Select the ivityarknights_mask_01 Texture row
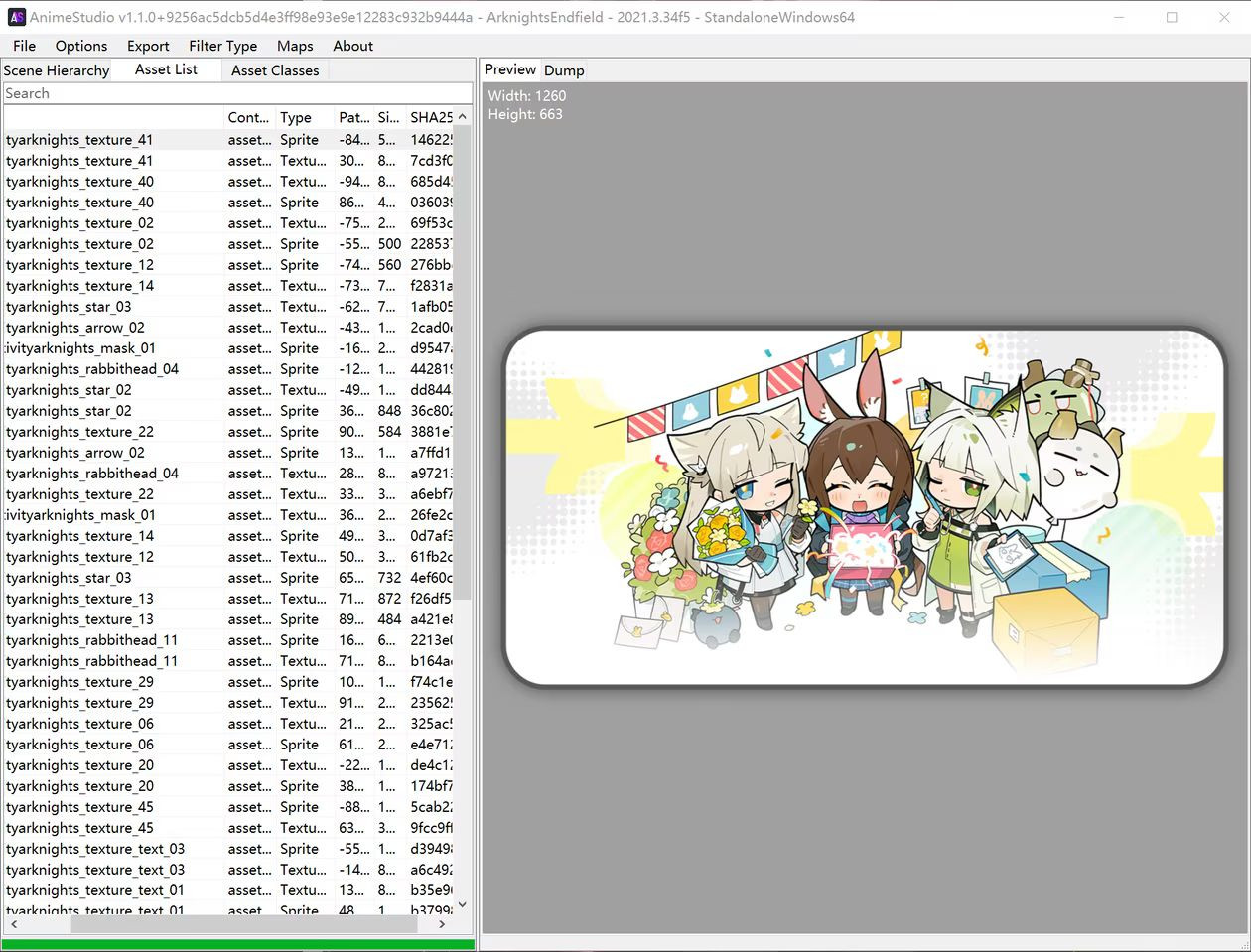Viewport: 1251px width, 952px height. point(228,515)
